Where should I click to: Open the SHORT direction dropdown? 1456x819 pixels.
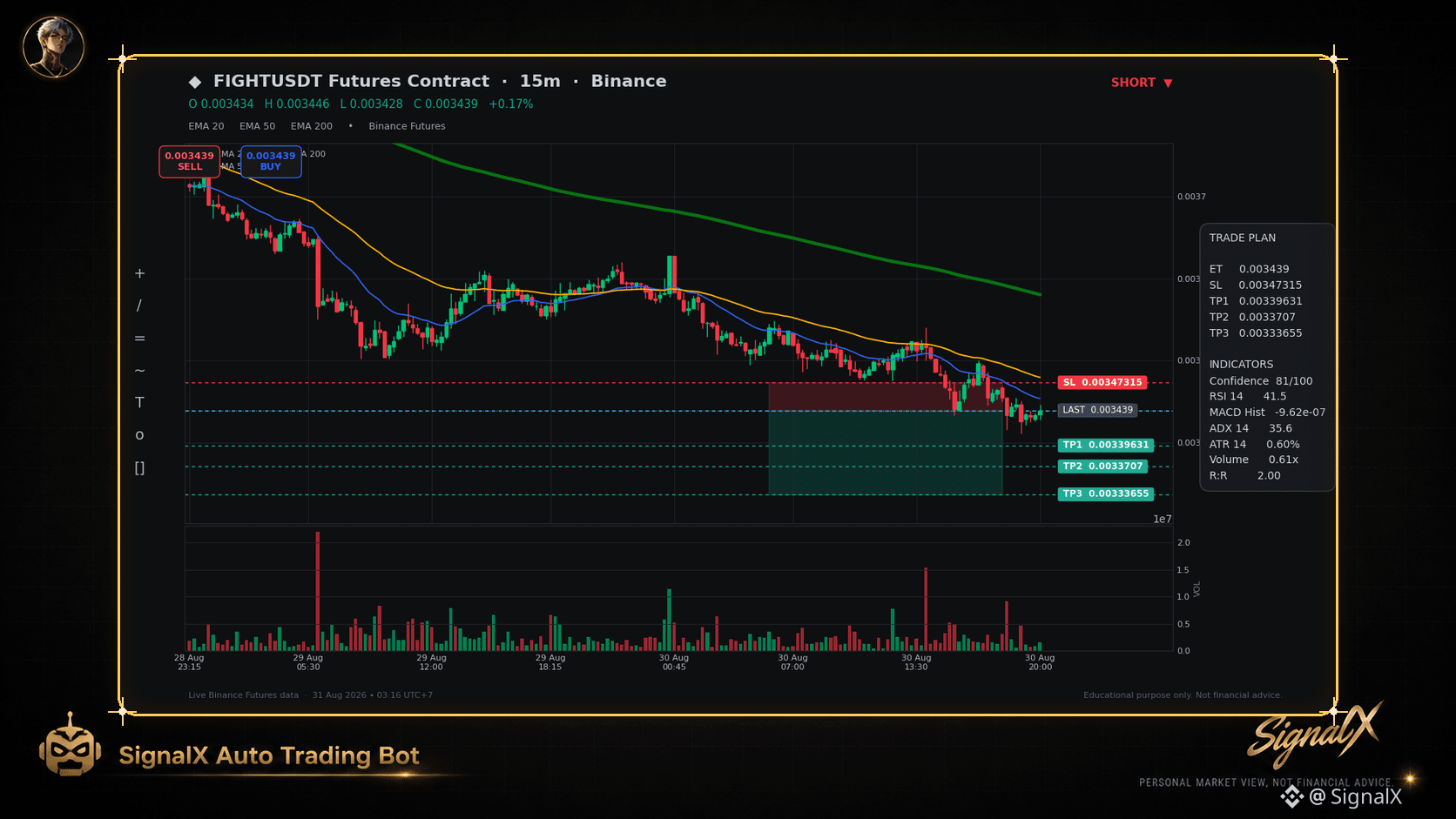click(x=1142, y=83)
